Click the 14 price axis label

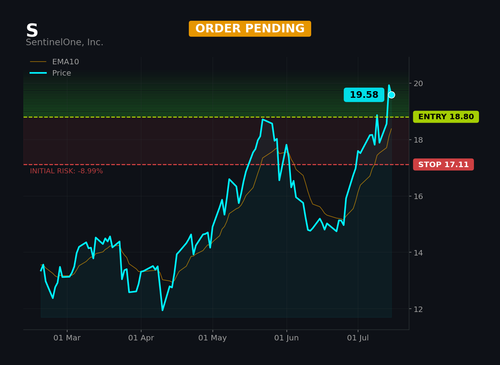click(418, 253)
